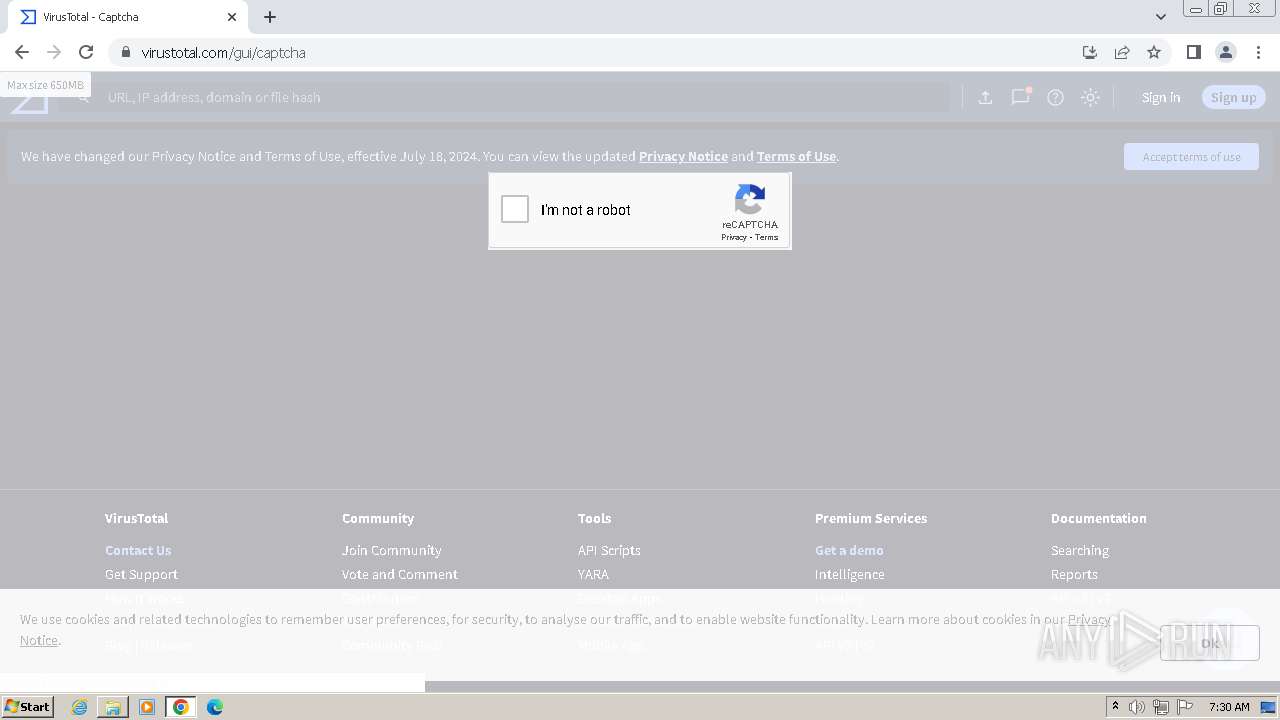Click the network tray icon
The width and height of the screenshot is (1280, 720).
coord(1161,707)
